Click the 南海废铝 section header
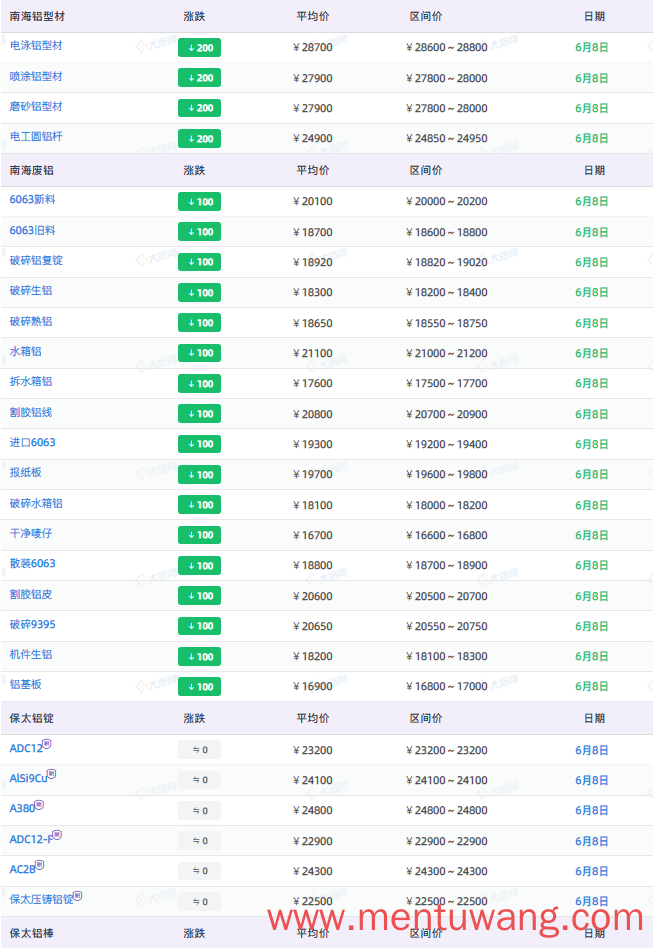 tap(31, 170)
